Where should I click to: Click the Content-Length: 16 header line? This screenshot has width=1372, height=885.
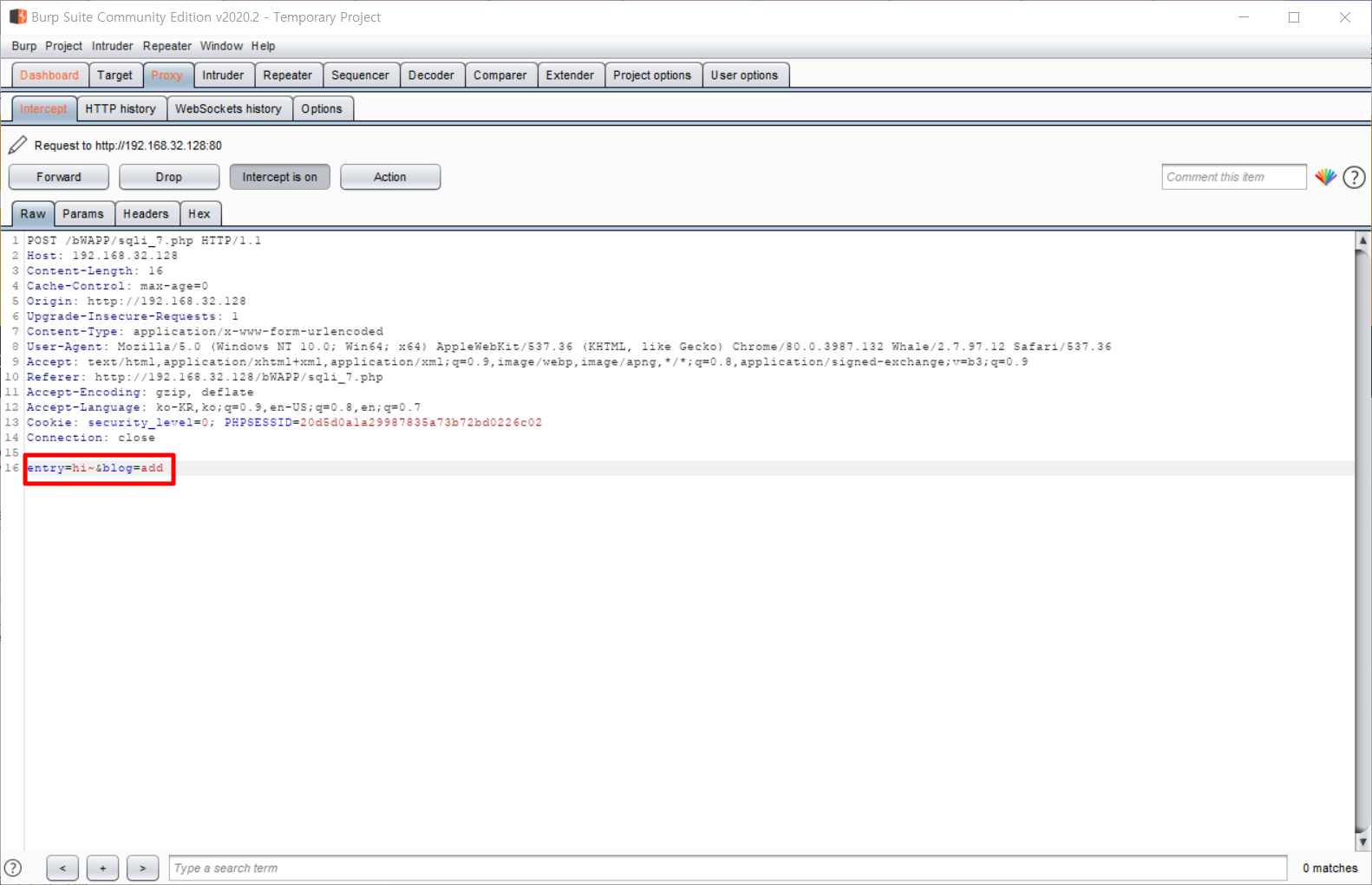95,270
